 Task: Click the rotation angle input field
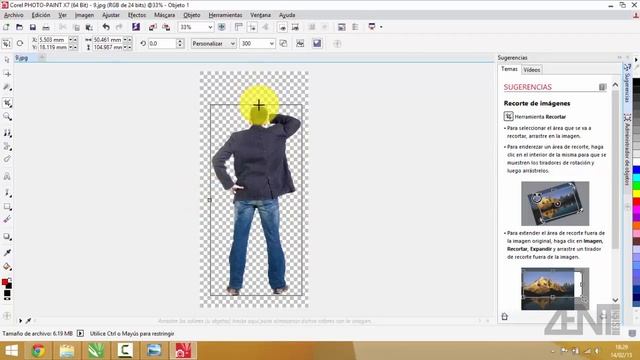click(162, 44)
